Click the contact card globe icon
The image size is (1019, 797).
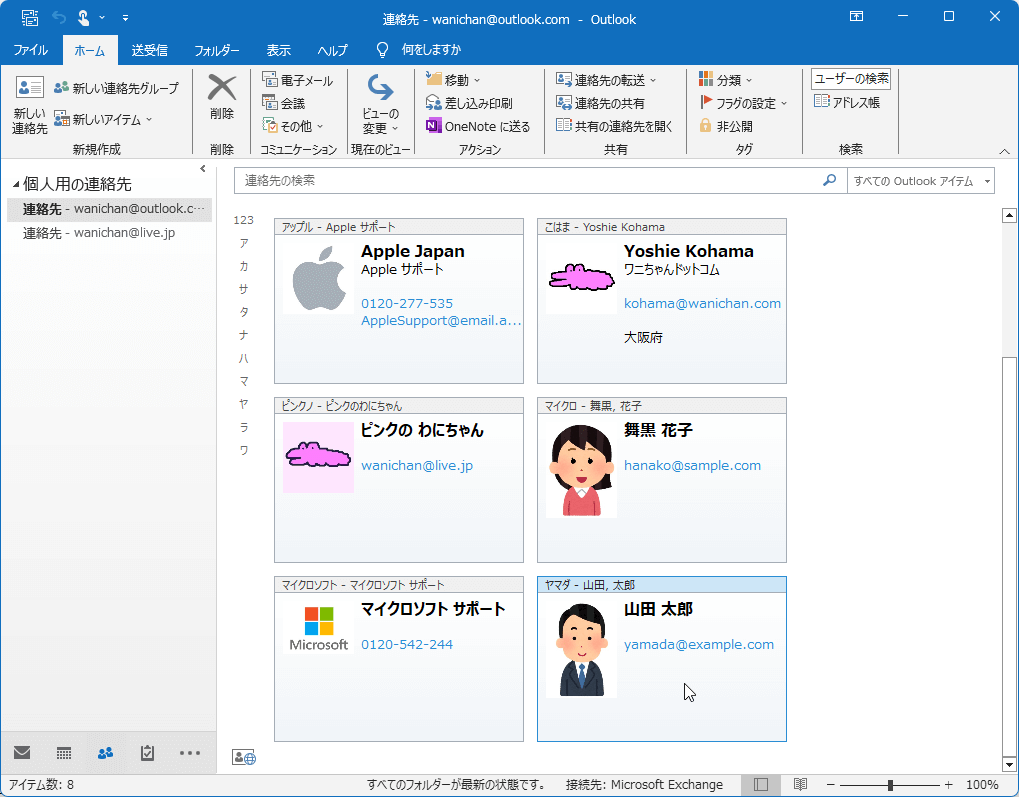pyautogui.click(x=244, y=757)
